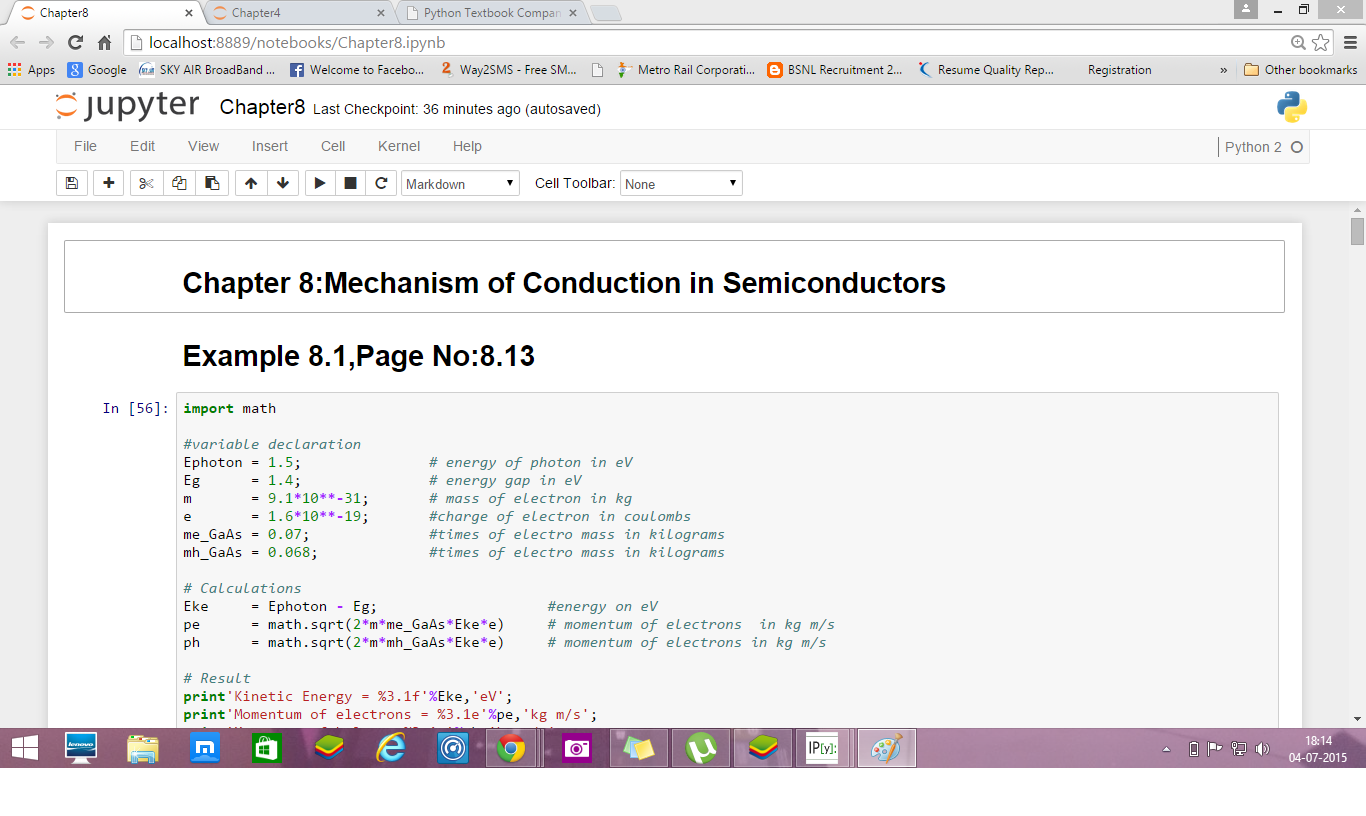
Task: Click the Jupyter logo link
Action: pos(127,107)
